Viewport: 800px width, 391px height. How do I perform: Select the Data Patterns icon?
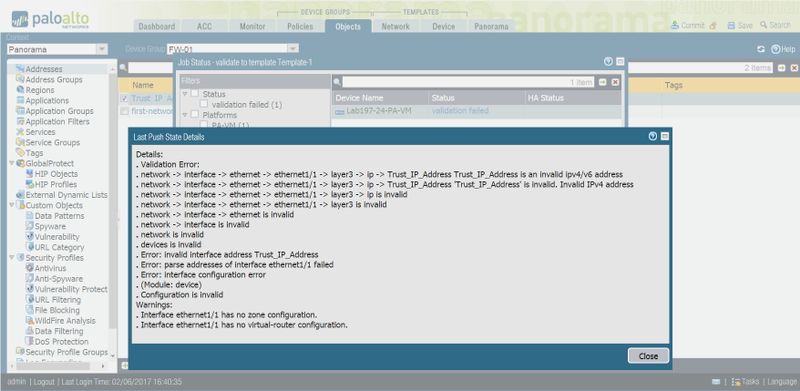(30, 215)
